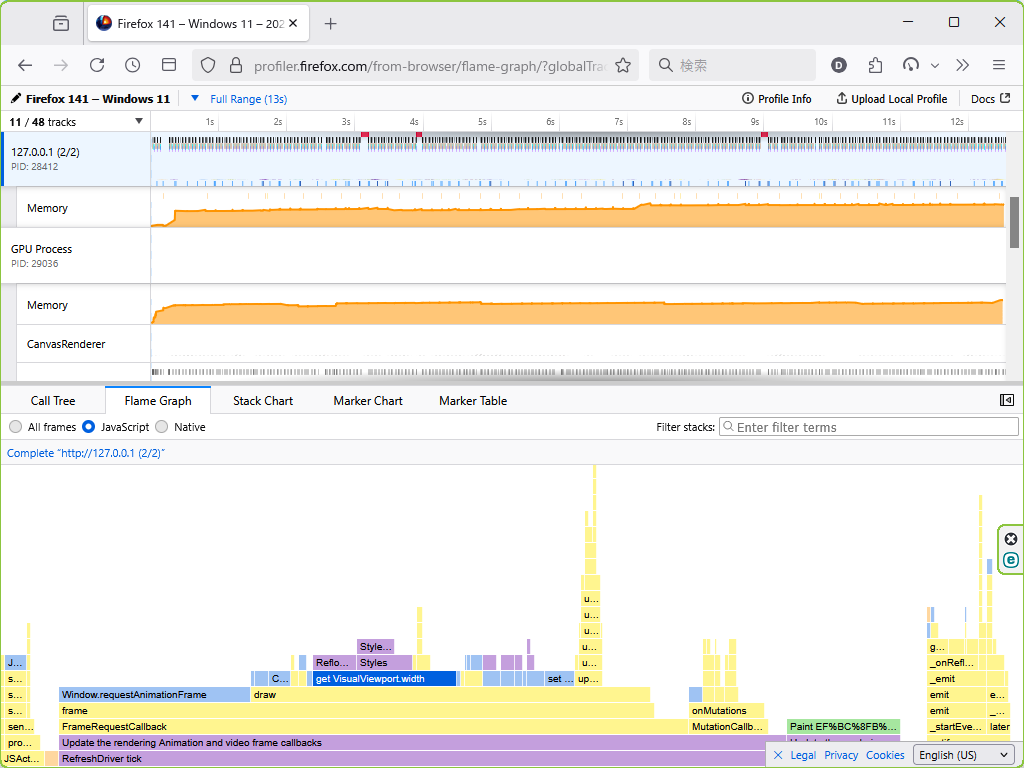Viewport: 1024px width, 768px height.
Task: Open Privacy footer link
Action: pos(840,755)
